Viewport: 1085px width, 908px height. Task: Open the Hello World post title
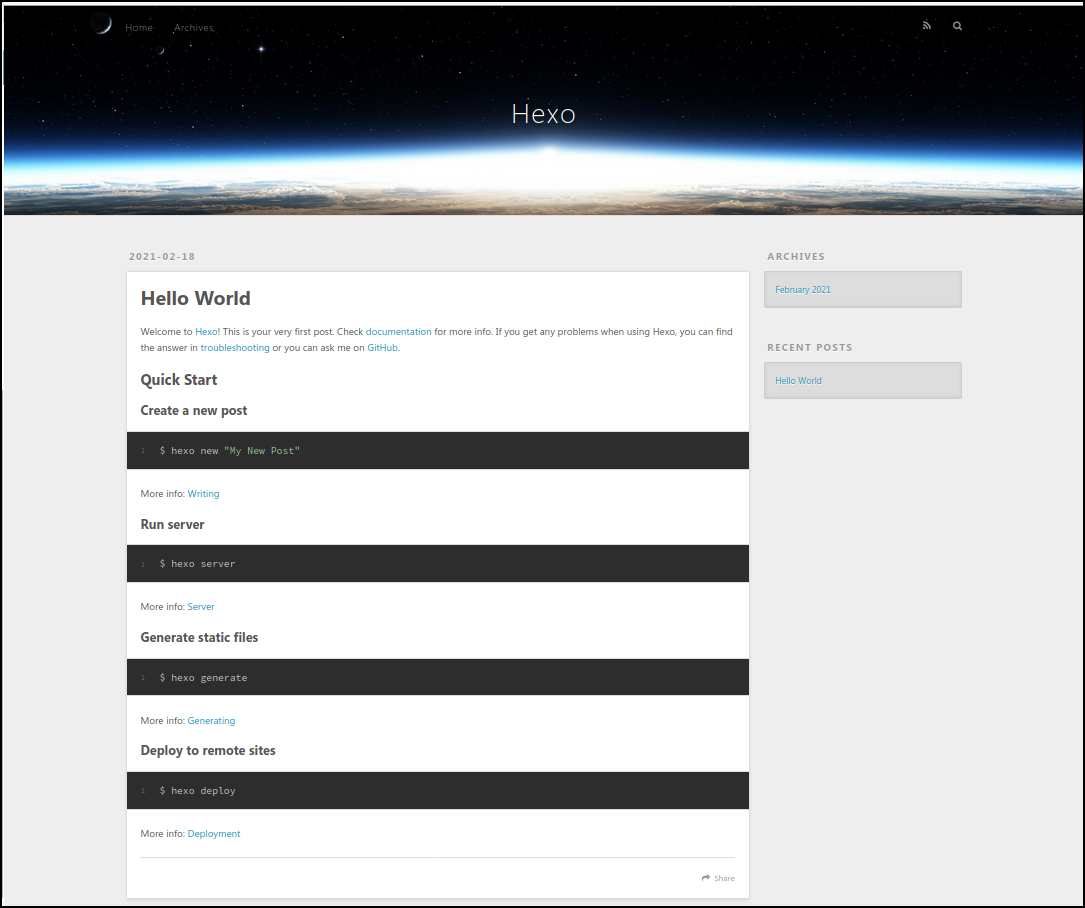[x=196, y=298]
